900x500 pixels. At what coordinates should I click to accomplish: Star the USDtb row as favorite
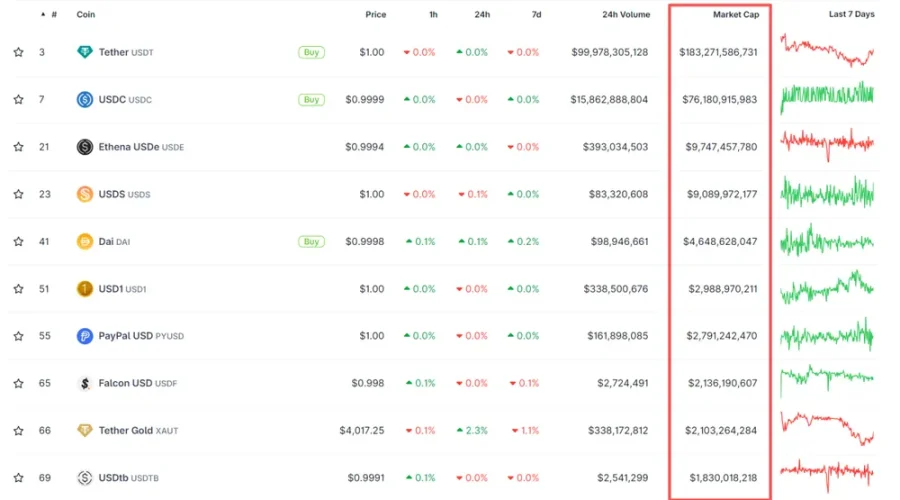[18, 478]
